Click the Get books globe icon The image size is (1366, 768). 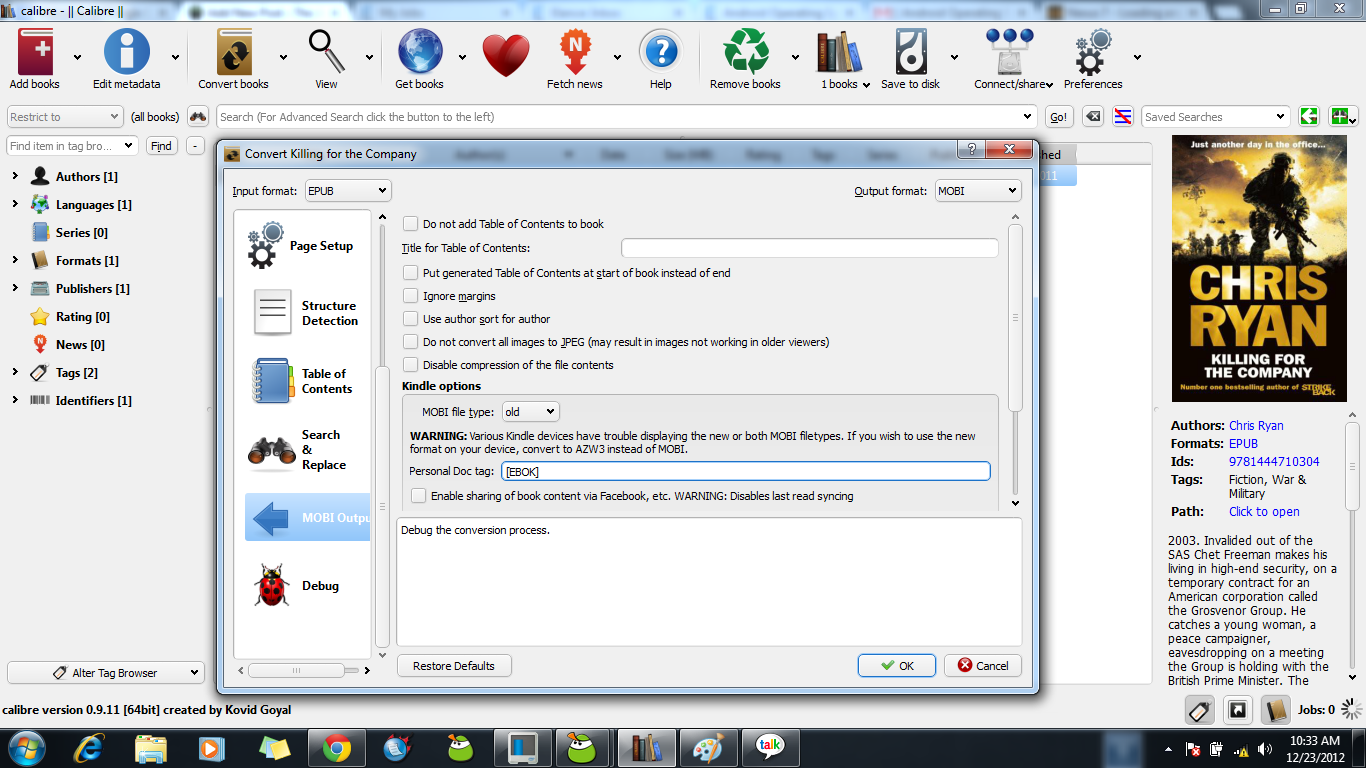pyautogui.click(x=419, y=53)
